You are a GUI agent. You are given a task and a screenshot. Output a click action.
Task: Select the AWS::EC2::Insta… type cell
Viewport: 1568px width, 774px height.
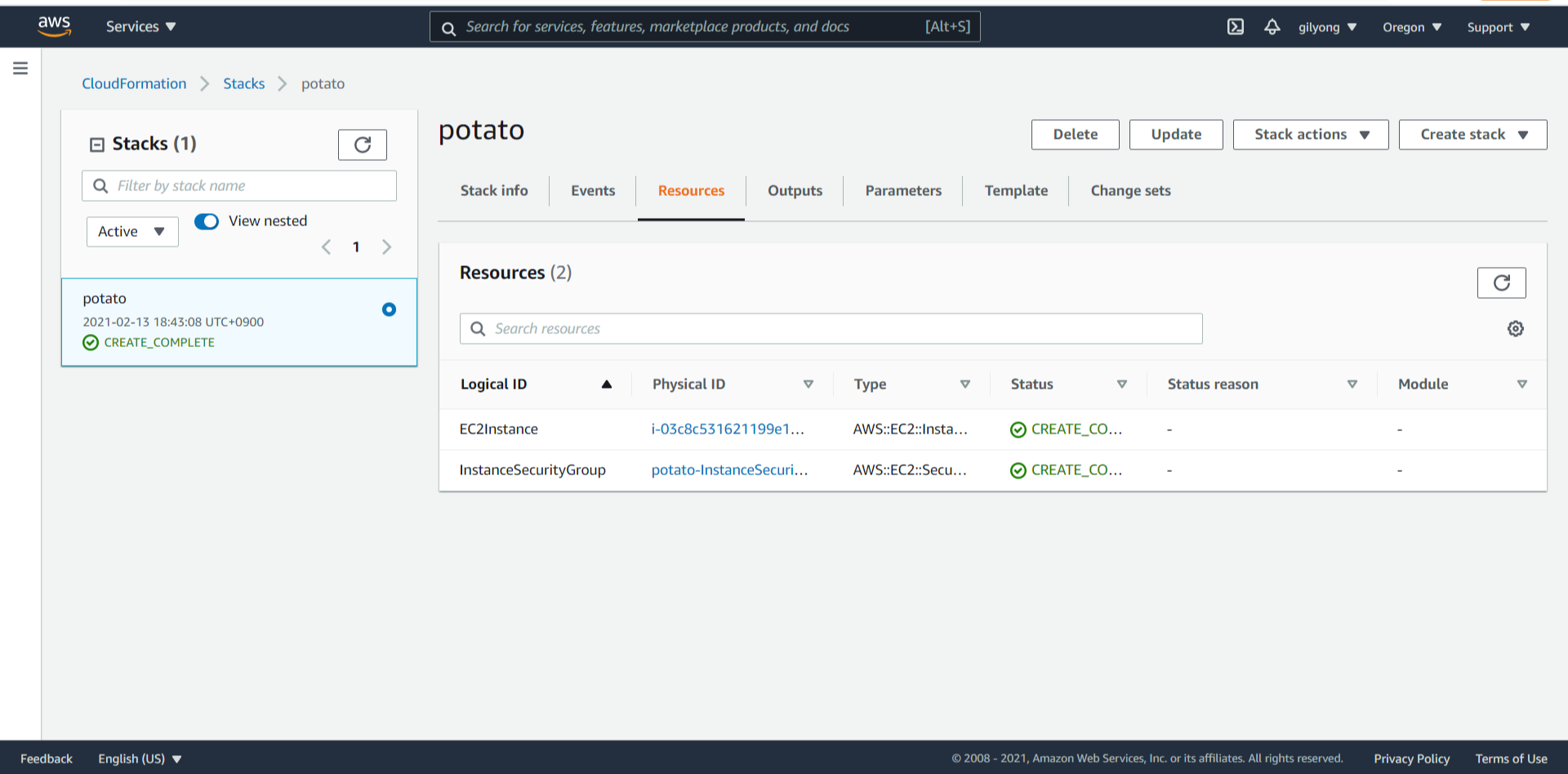pos(910,429)
